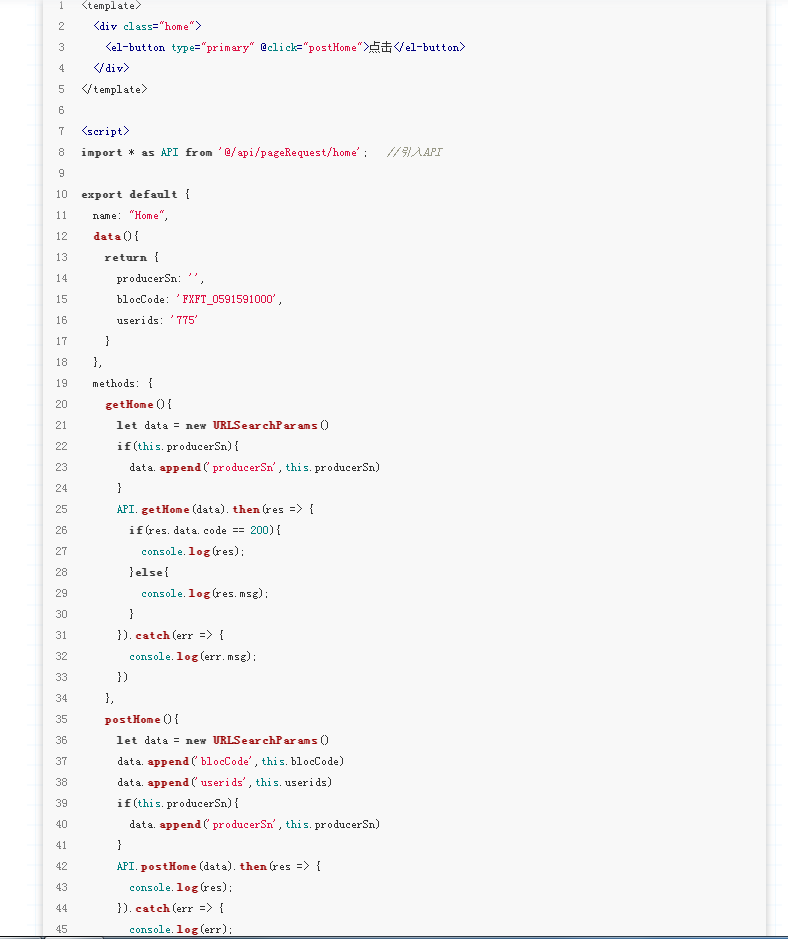Click the API import path string
The width and height of the screenshot is (788, 939).
[x=292, y=152]
